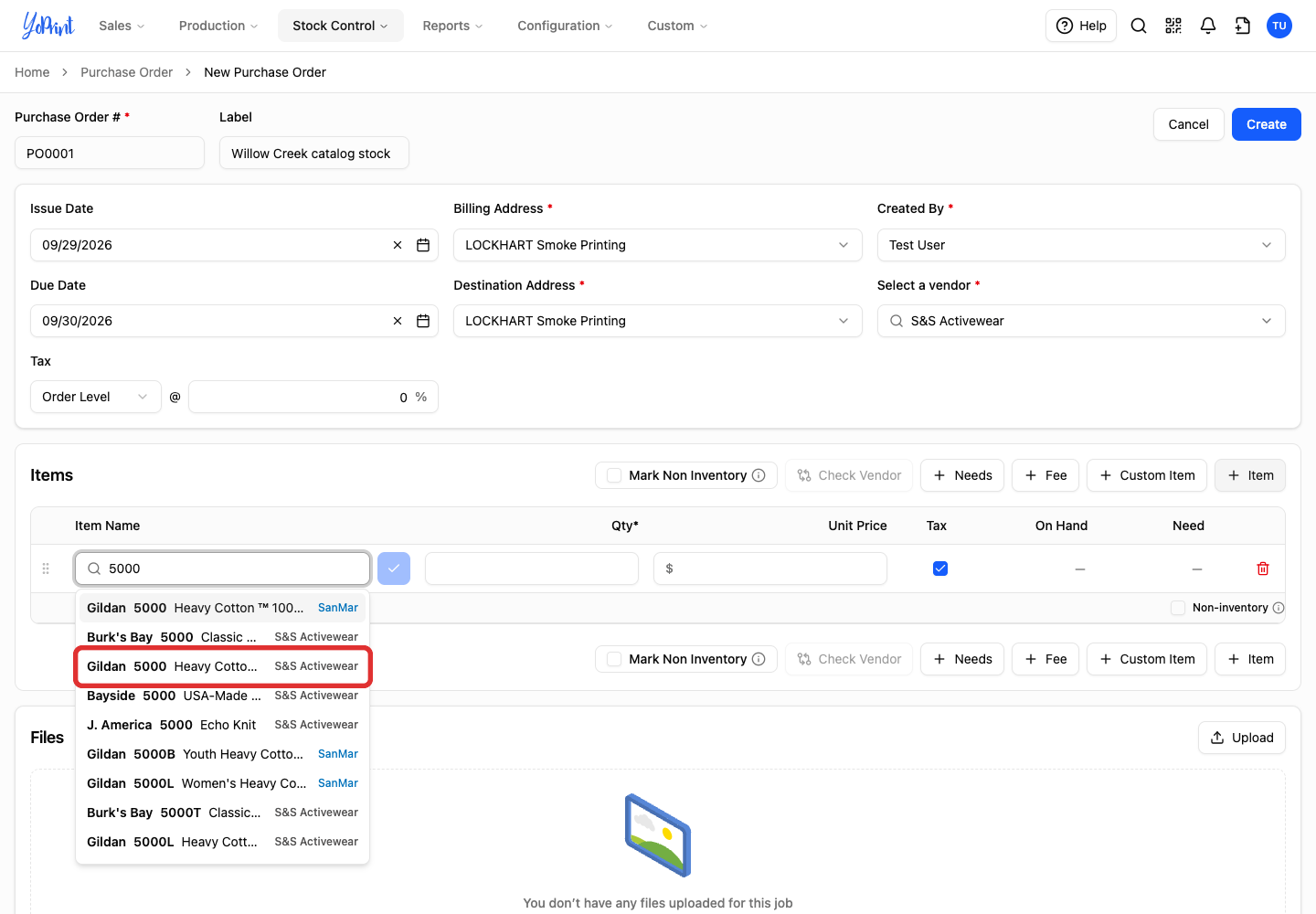Screen dimensions: 1316x914
Task: Open the Select a vendor dropdown
Action: (1081, 321)
